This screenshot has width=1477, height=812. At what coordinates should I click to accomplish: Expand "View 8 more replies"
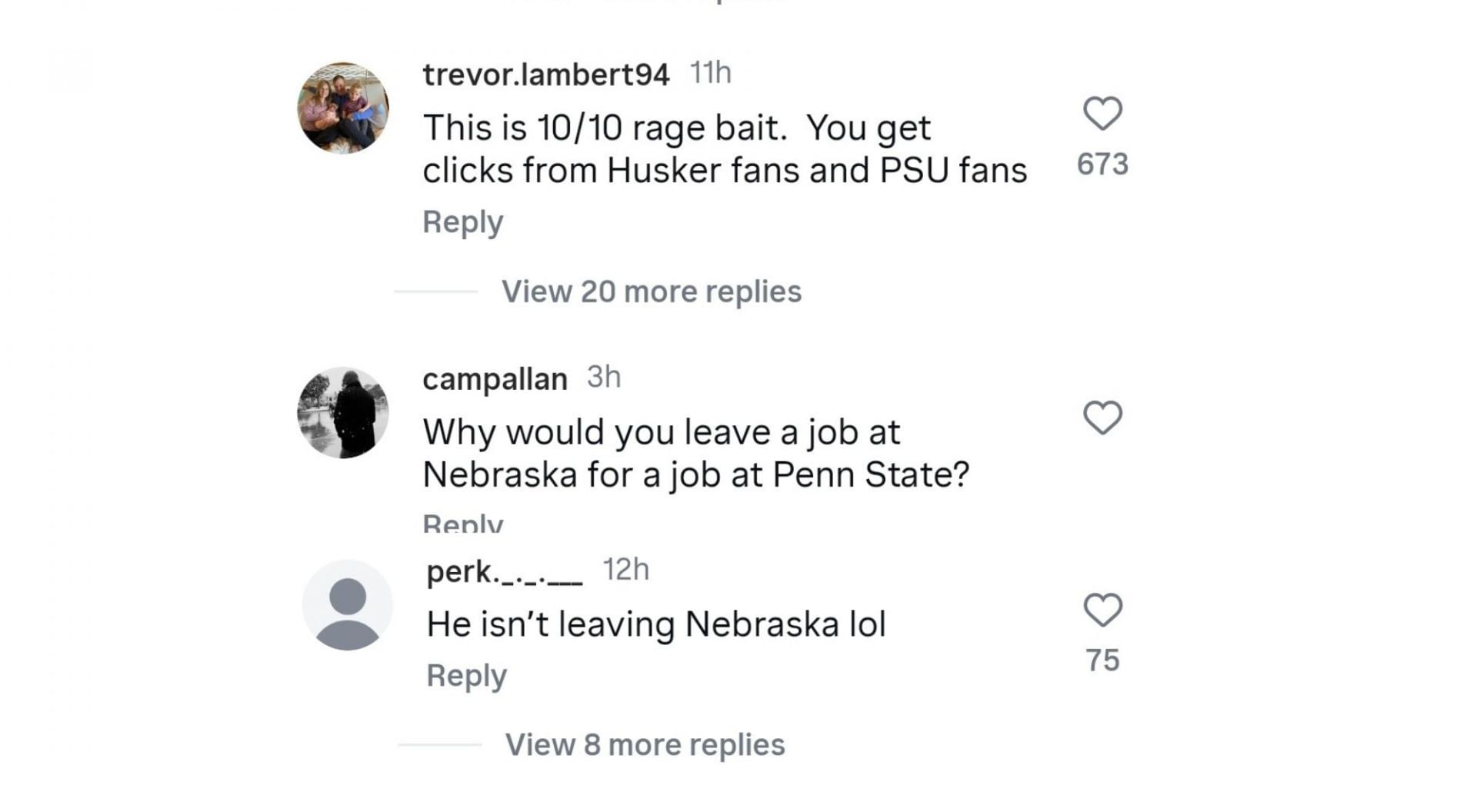[645, 744]
